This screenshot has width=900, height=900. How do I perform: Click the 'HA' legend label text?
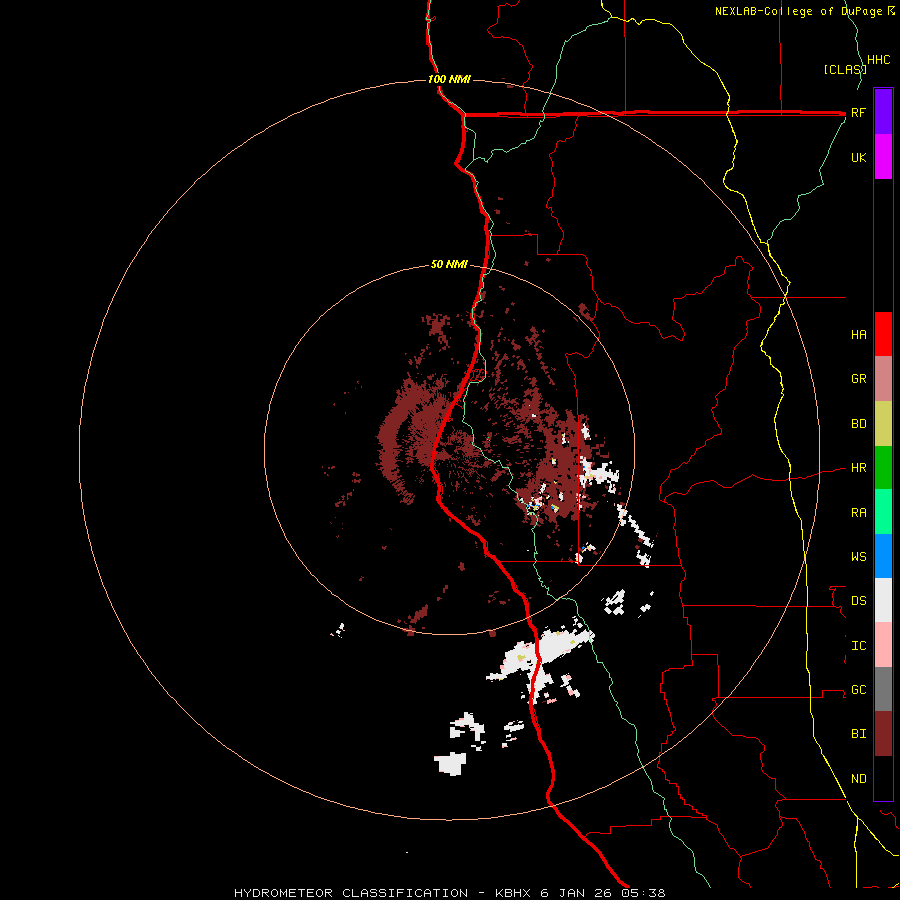click(x=858, y=335)
